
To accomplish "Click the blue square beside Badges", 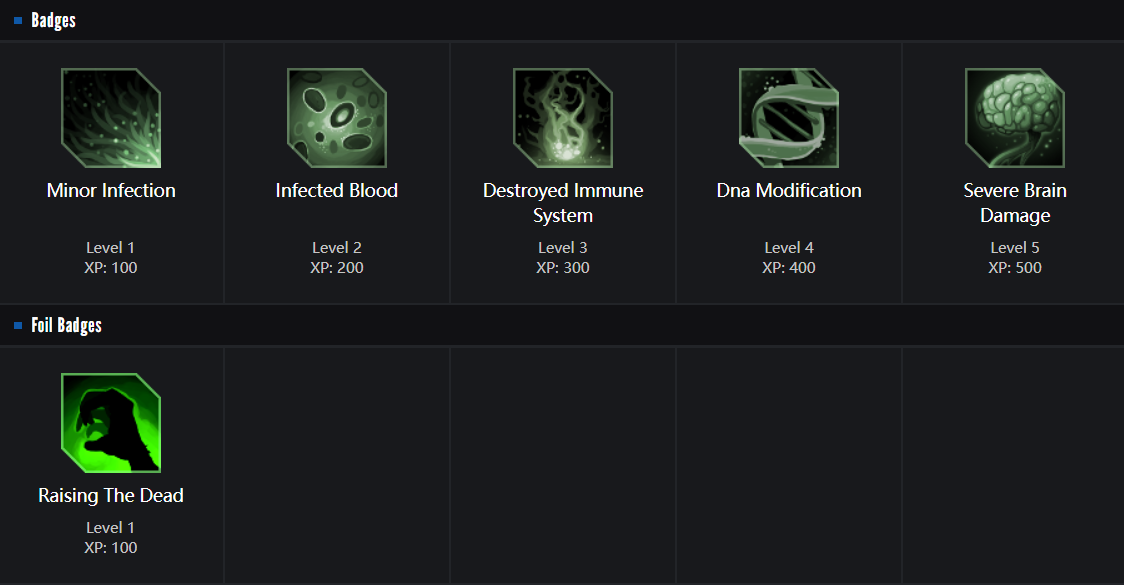I will point(18,20).
